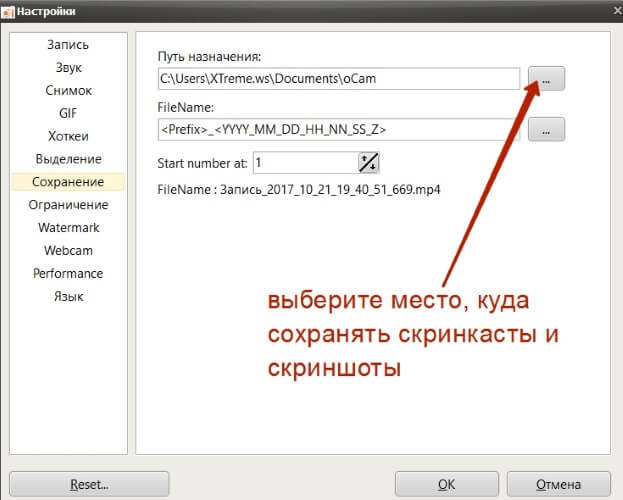Open the Webcam settings section
Viewport: 623px width, 500px height.
tap(68, 250)
